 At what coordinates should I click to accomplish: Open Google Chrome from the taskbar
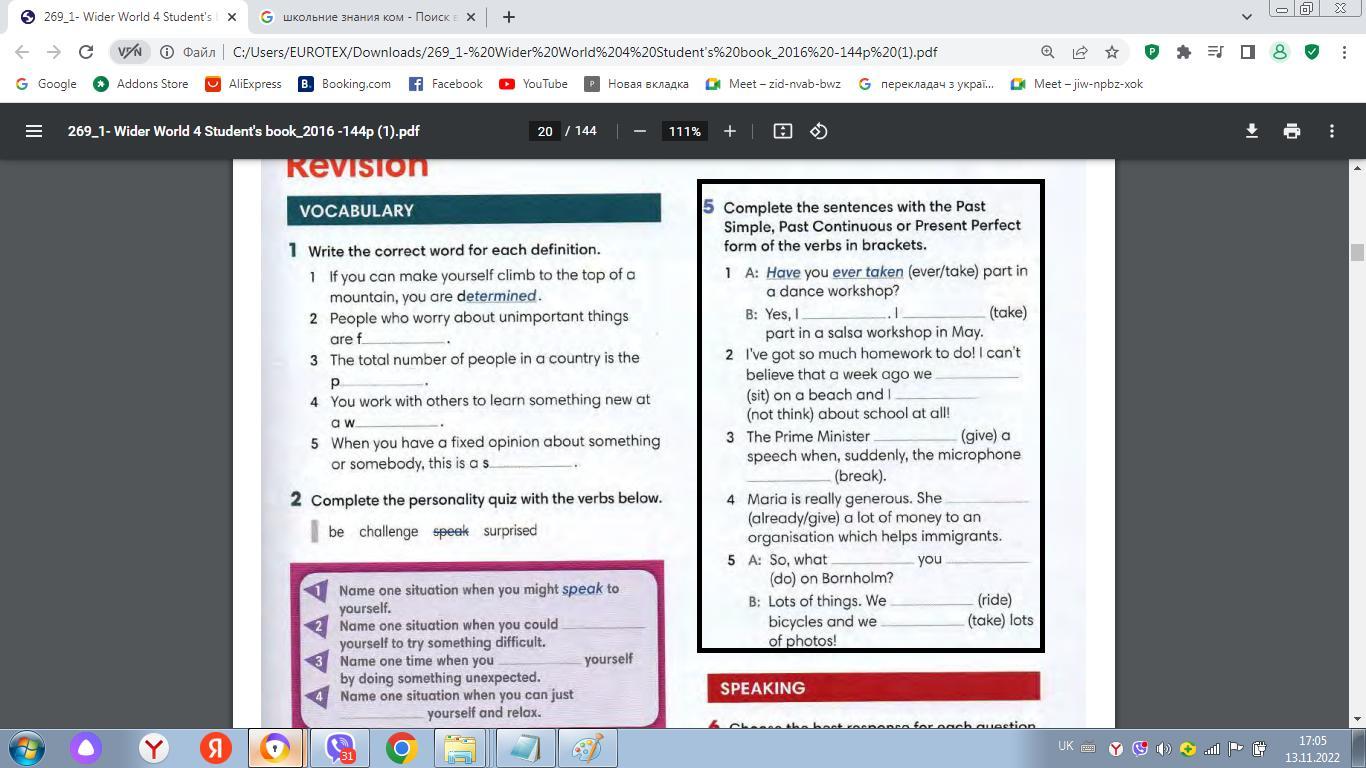(x=401, y=748)
